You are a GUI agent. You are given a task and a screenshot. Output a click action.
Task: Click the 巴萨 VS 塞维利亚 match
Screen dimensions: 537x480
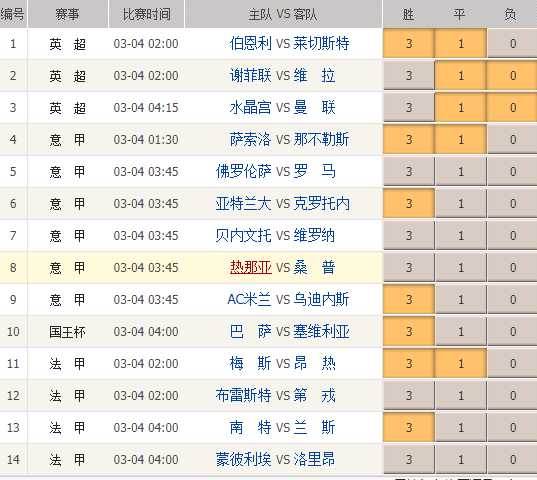[289, 331]
